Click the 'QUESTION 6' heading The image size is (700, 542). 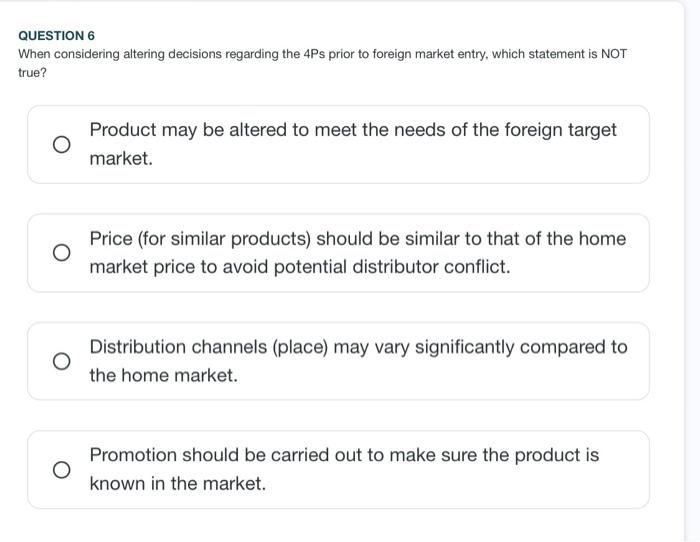(56, 35)
